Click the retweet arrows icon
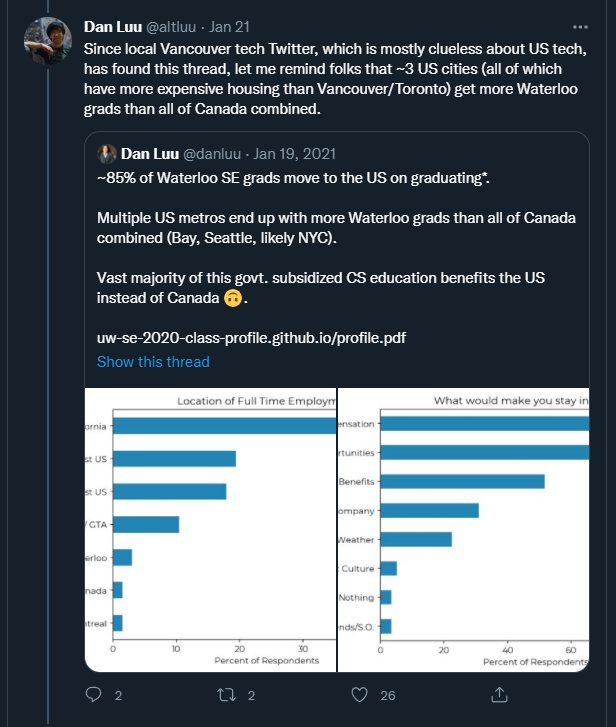Screen dimensions: 616x727 (x=227, y=694)
